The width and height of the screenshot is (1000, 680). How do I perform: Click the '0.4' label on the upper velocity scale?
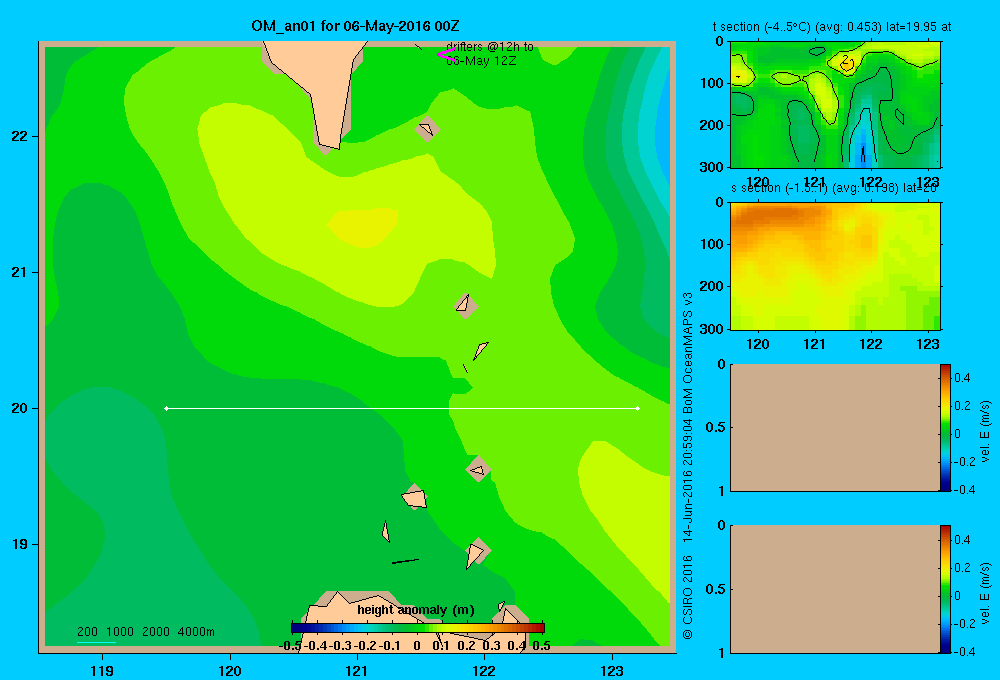coord(962,378)
